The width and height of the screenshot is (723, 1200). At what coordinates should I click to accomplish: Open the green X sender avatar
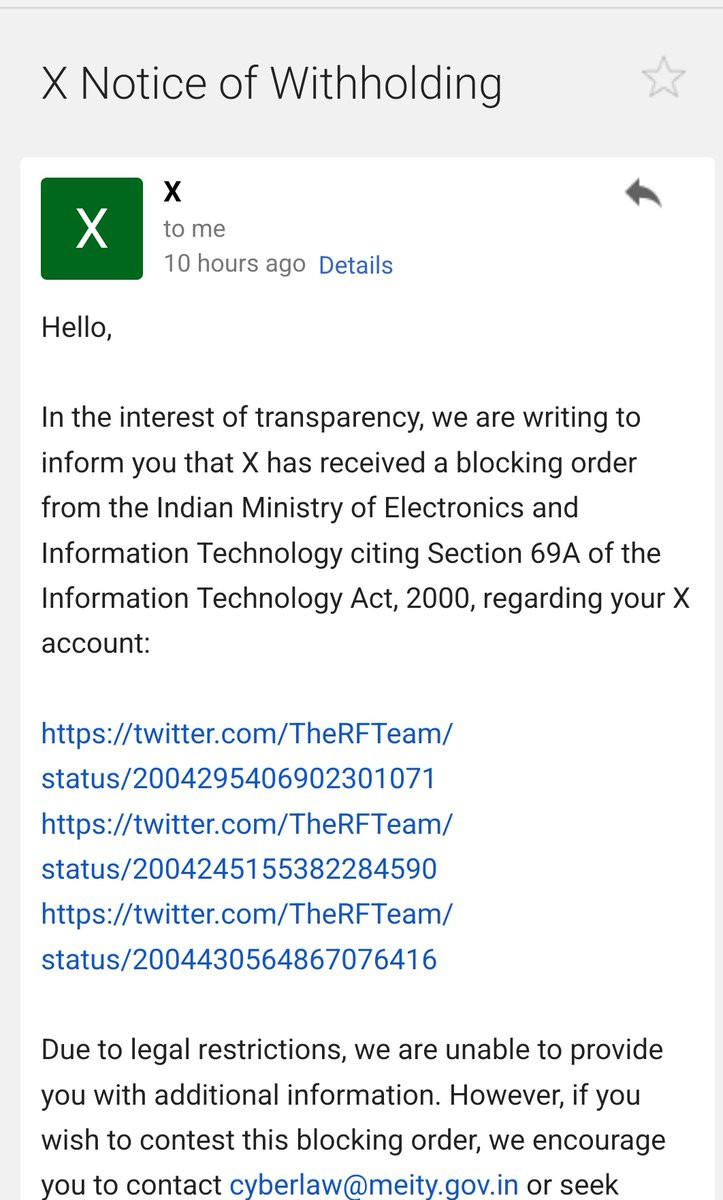pos(92,229)
